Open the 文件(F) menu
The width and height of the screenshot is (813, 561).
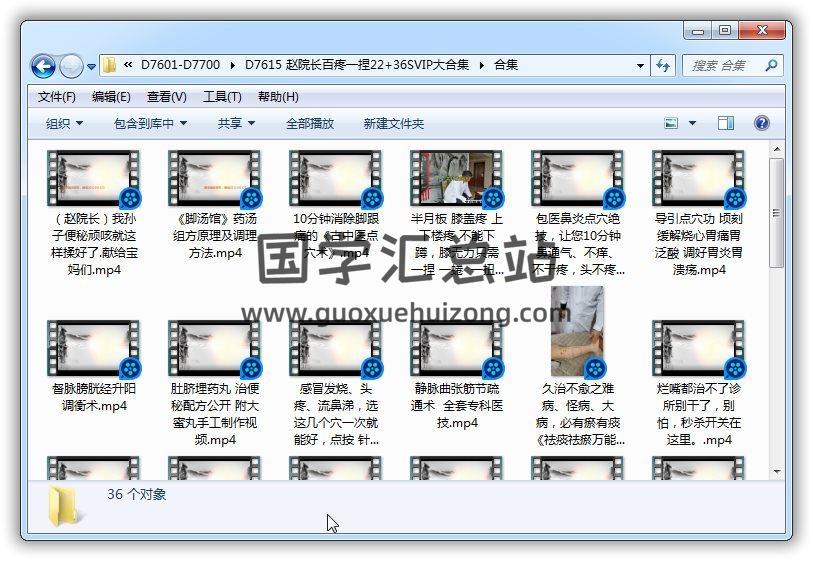click(57, 97)
